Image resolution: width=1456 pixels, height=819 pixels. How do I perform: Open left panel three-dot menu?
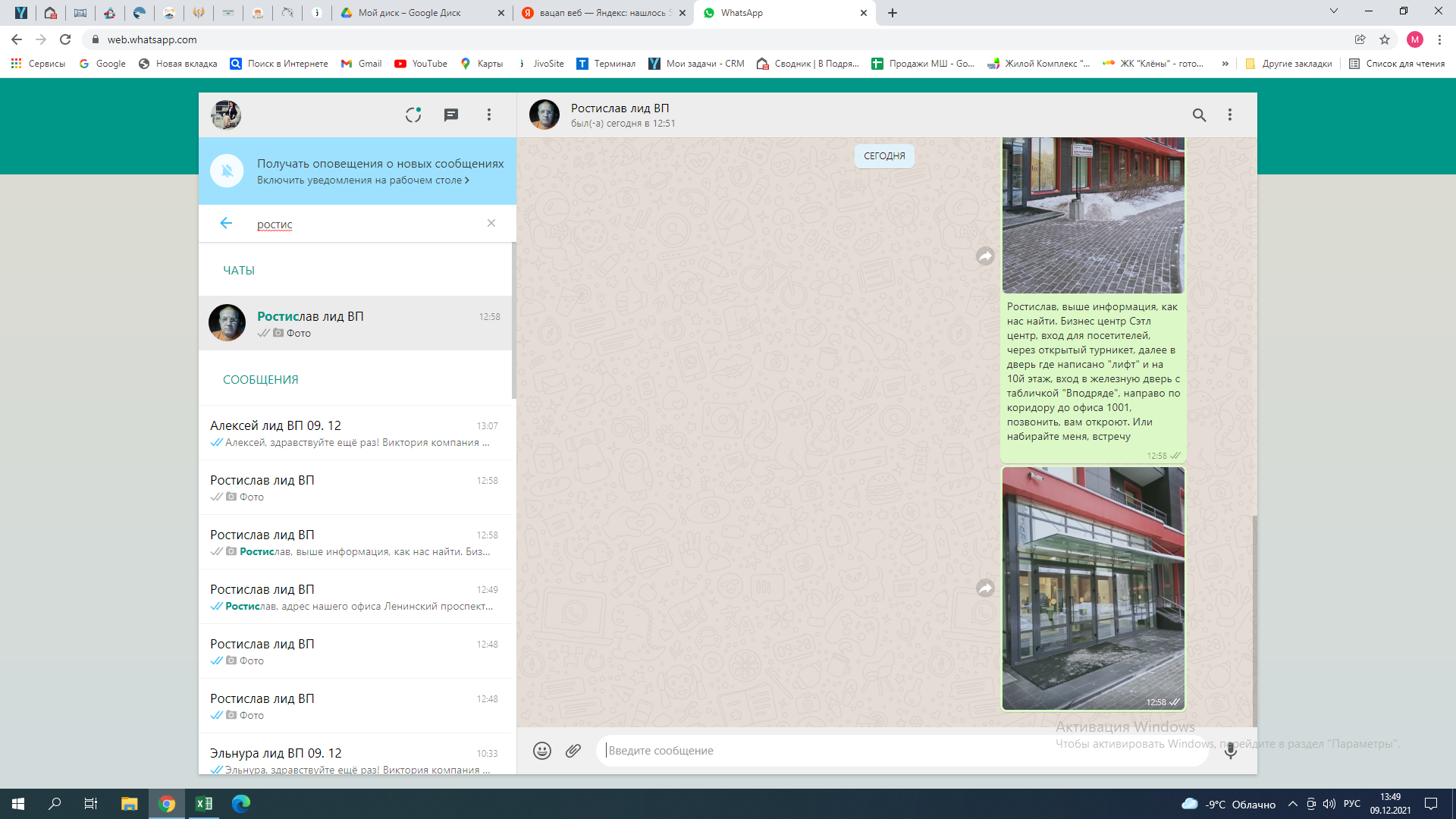489,115
